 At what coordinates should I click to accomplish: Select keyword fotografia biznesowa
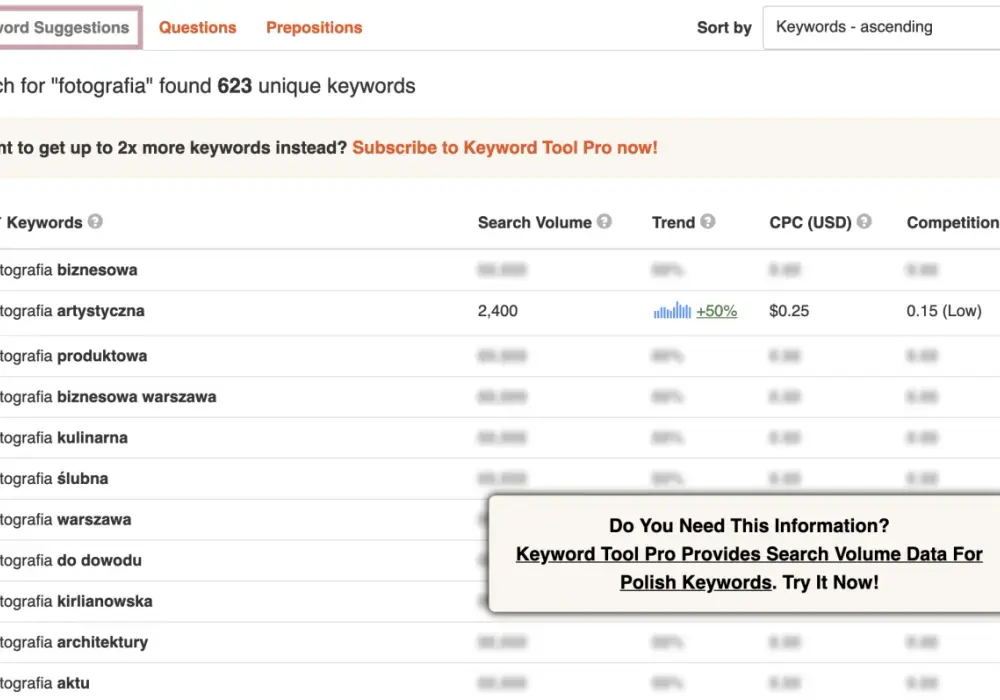pos(68,270)
